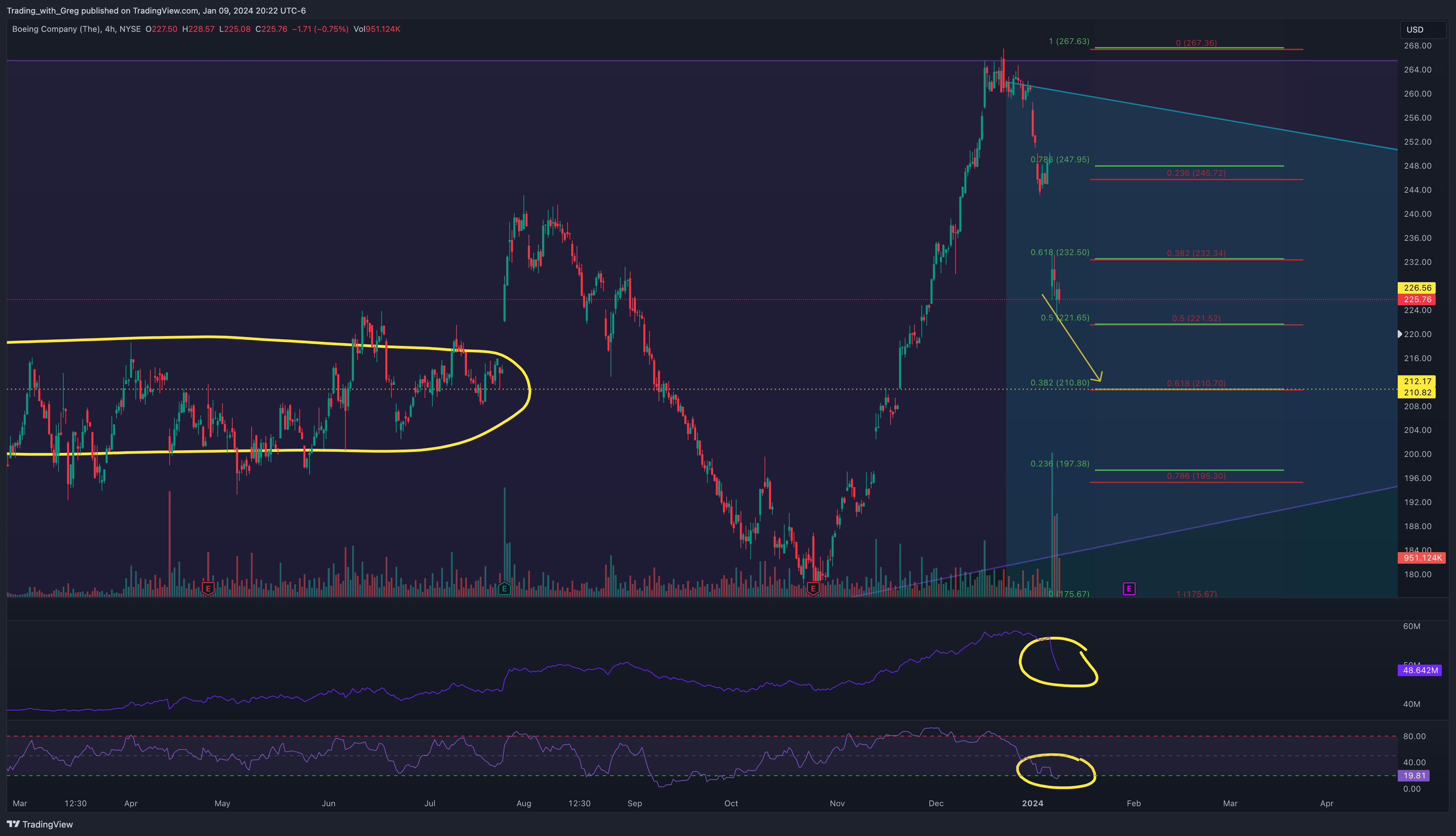The width and height of the screenshot is (1456, 836).
Task: Click the 40M indicator axis label
Action: coord(1411,704)
